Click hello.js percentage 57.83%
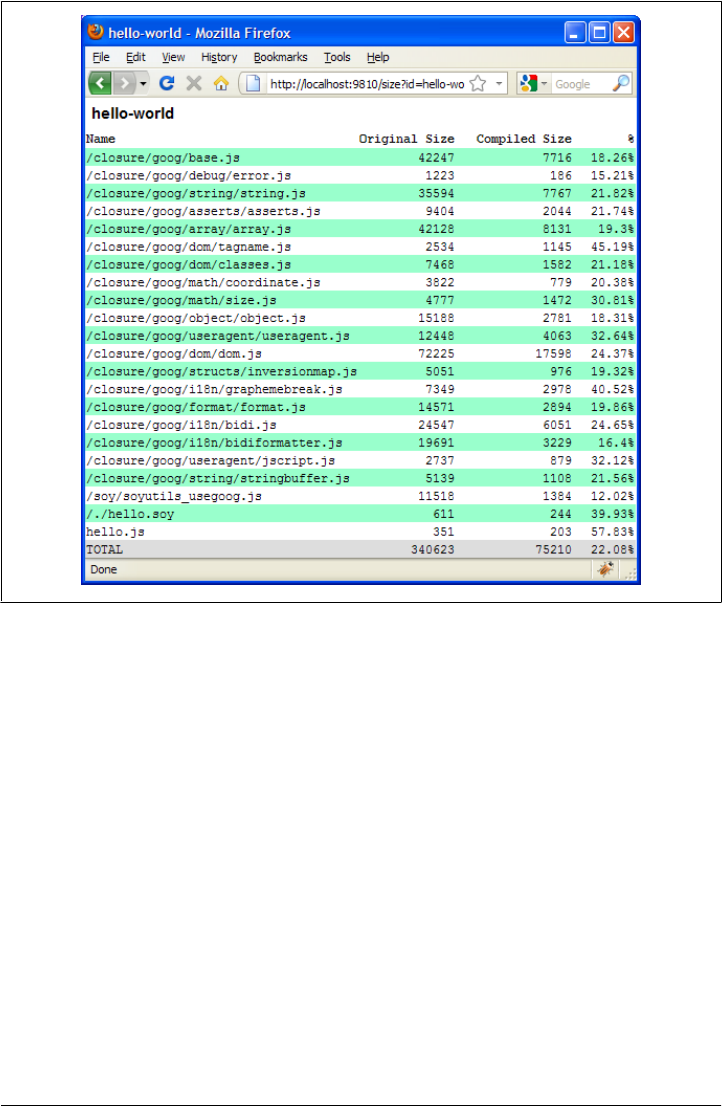The height and width of the screenshot is (1106, 722). (x=612, y=532)
